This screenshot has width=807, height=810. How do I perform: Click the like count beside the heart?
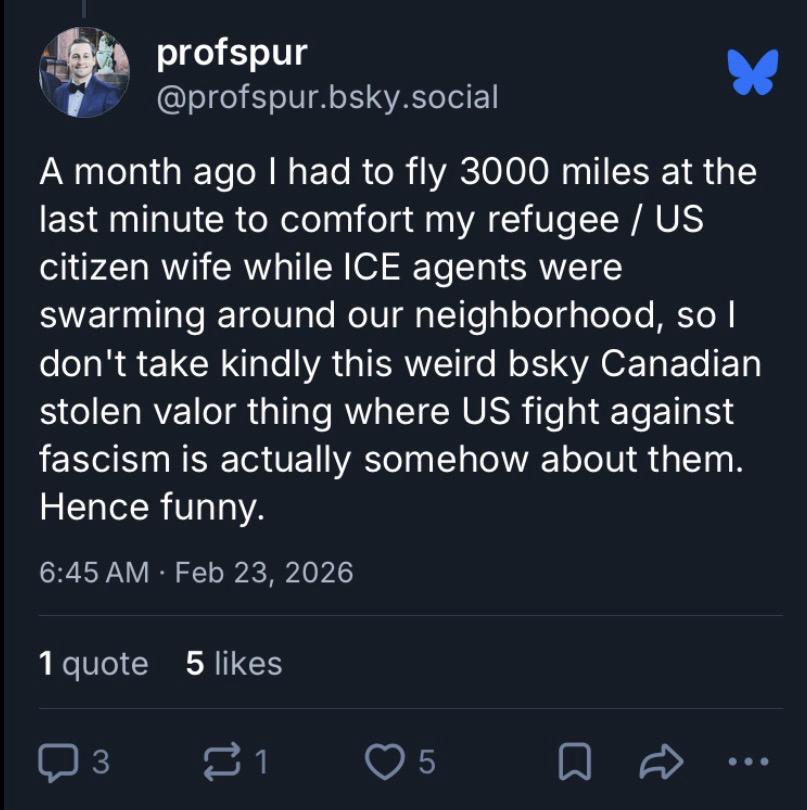pyautogui.click(x=426, y=765)
